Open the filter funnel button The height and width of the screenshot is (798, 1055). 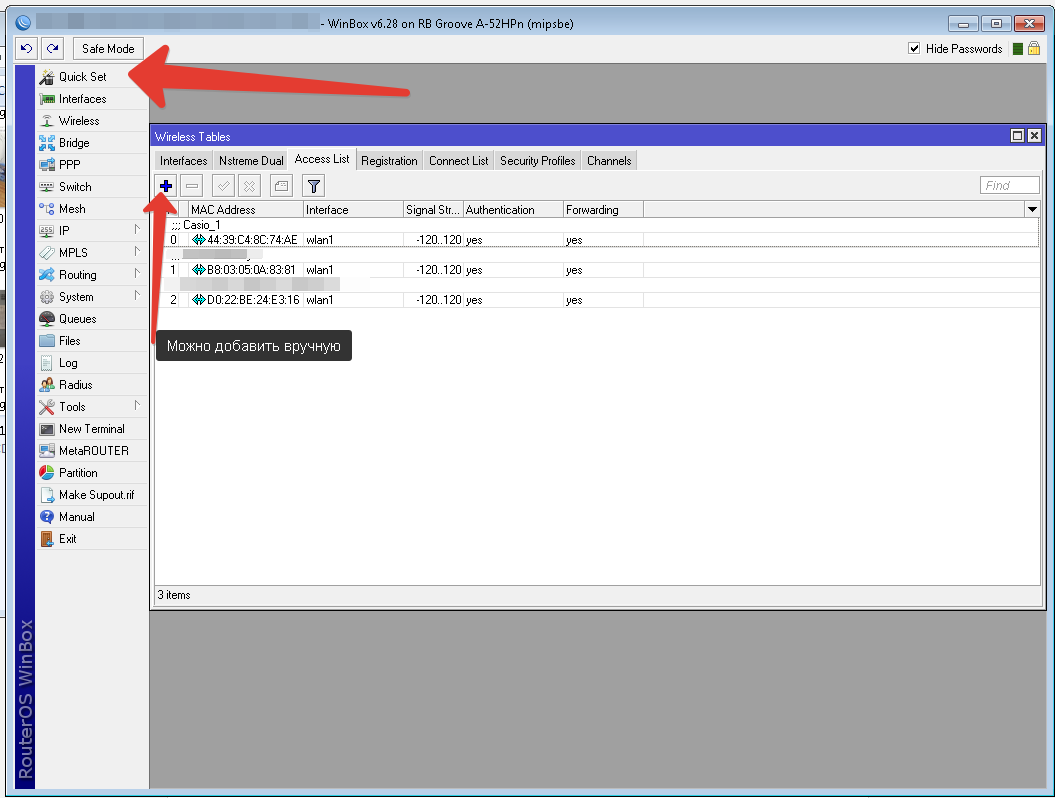click(x=314, y=186)
